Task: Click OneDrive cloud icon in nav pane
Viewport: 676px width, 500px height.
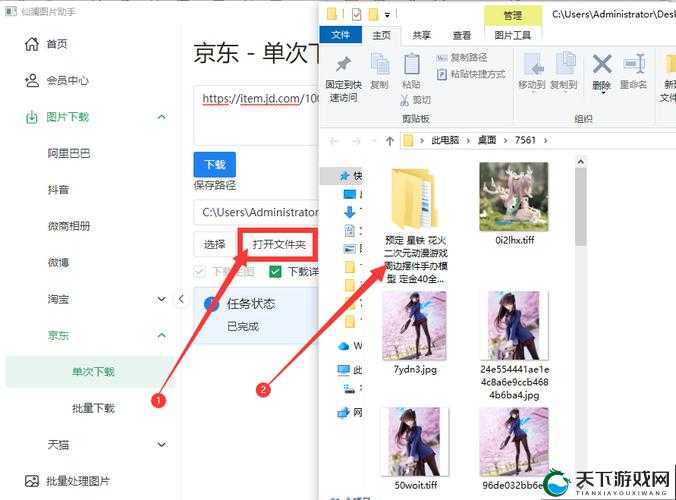Action: tap(344, 346)
